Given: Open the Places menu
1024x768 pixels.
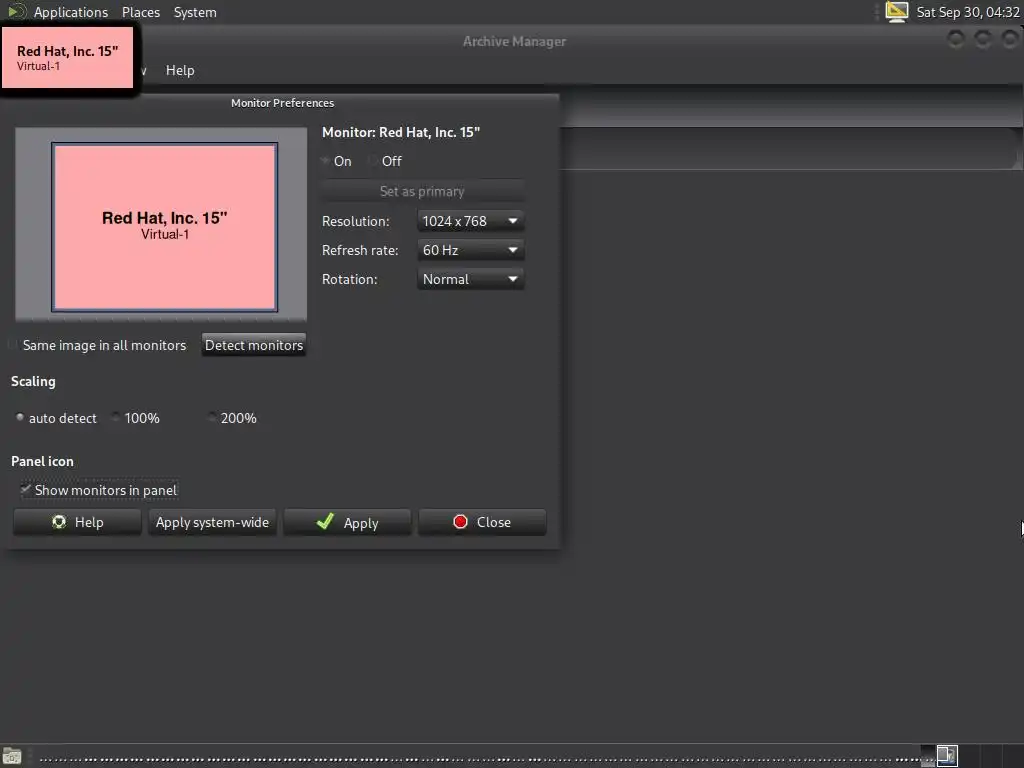Looking at the screenshot, I should 140,12.
